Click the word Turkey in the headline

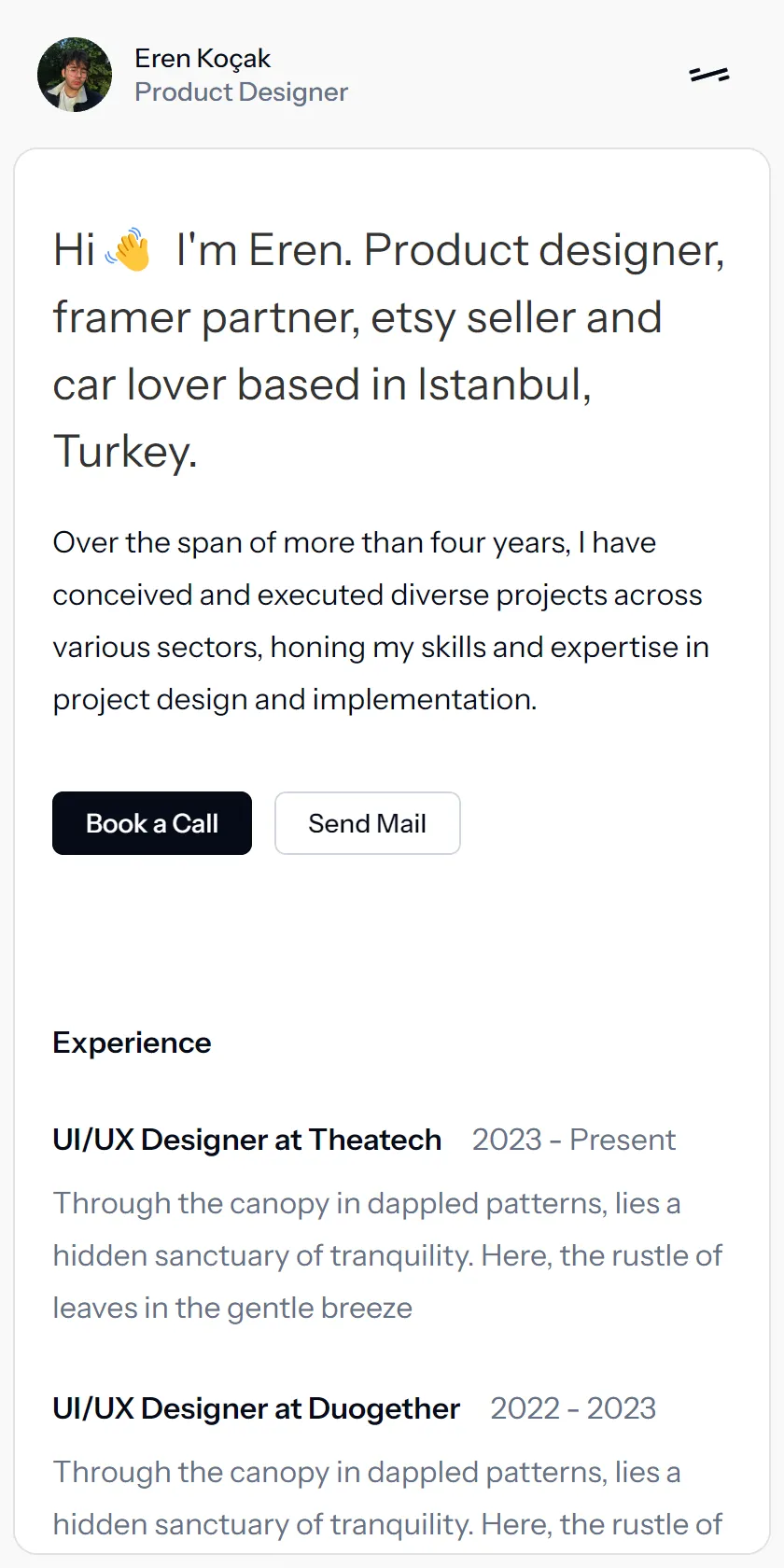pos(124,452)
